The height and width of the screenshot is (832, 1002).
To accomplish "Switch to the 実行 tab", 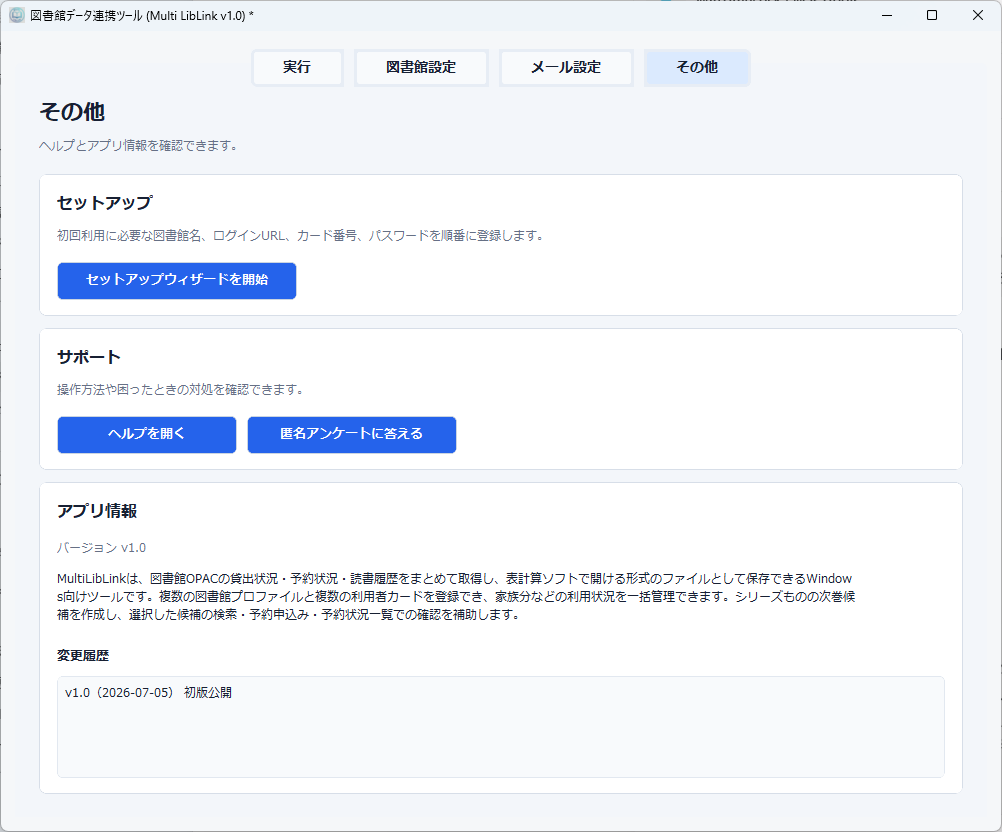I will point(297,67).
